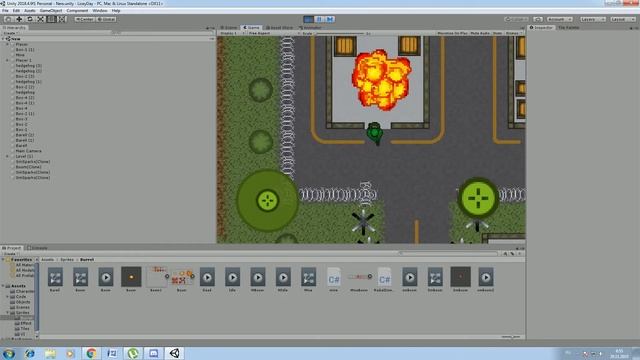Select the RadialZone C# script asset

click(384, 279)
